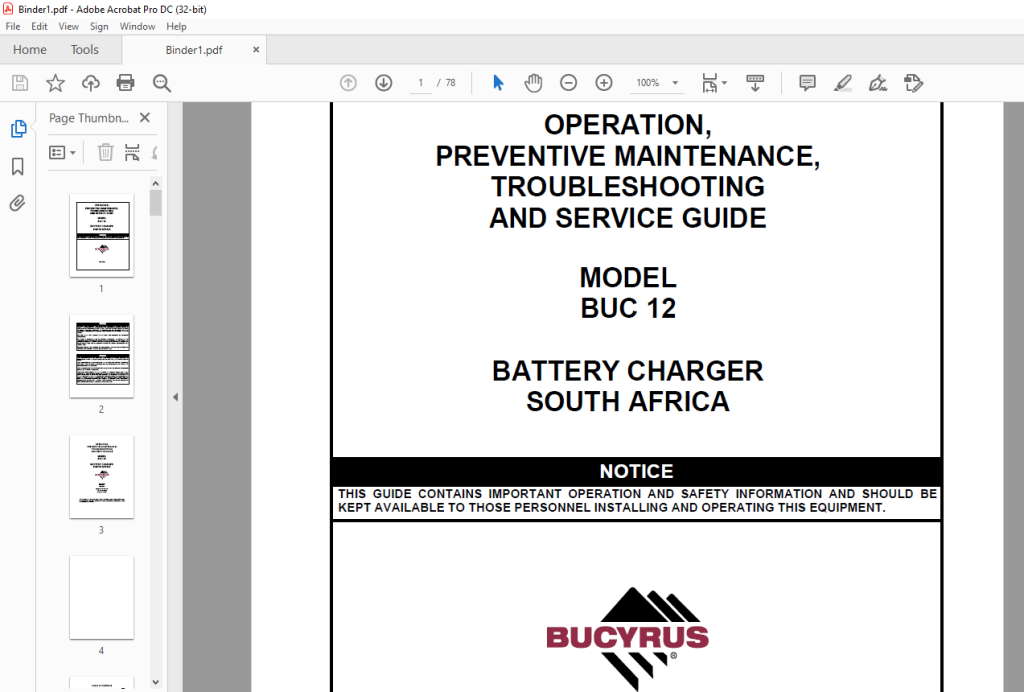This screenshot has height=692, width=1024.
Task: Open the Attachments paperclip panel
Action: click(x=18, y=203)
